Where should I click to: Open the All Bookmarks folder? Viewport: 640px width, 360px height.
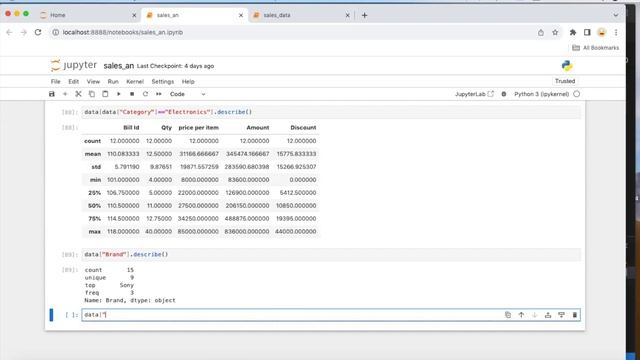(x=596, y=48)
